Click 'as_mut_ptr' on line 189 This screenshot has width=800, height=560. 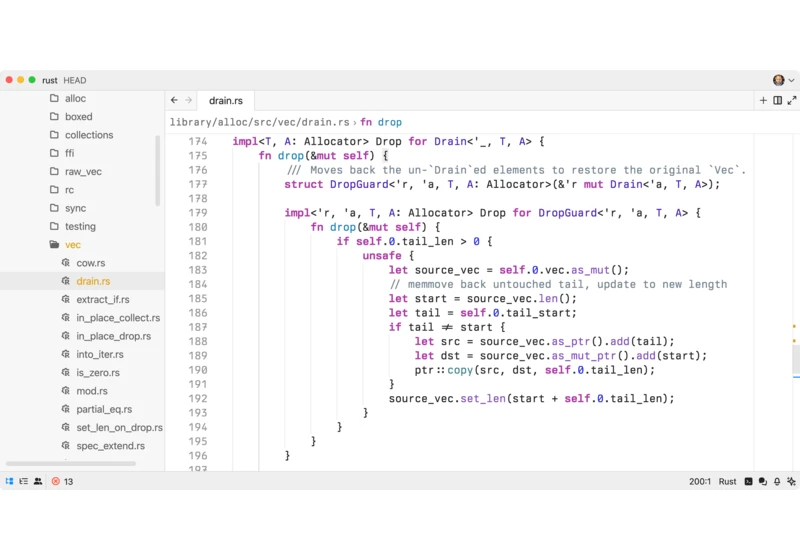click(584, 355)
